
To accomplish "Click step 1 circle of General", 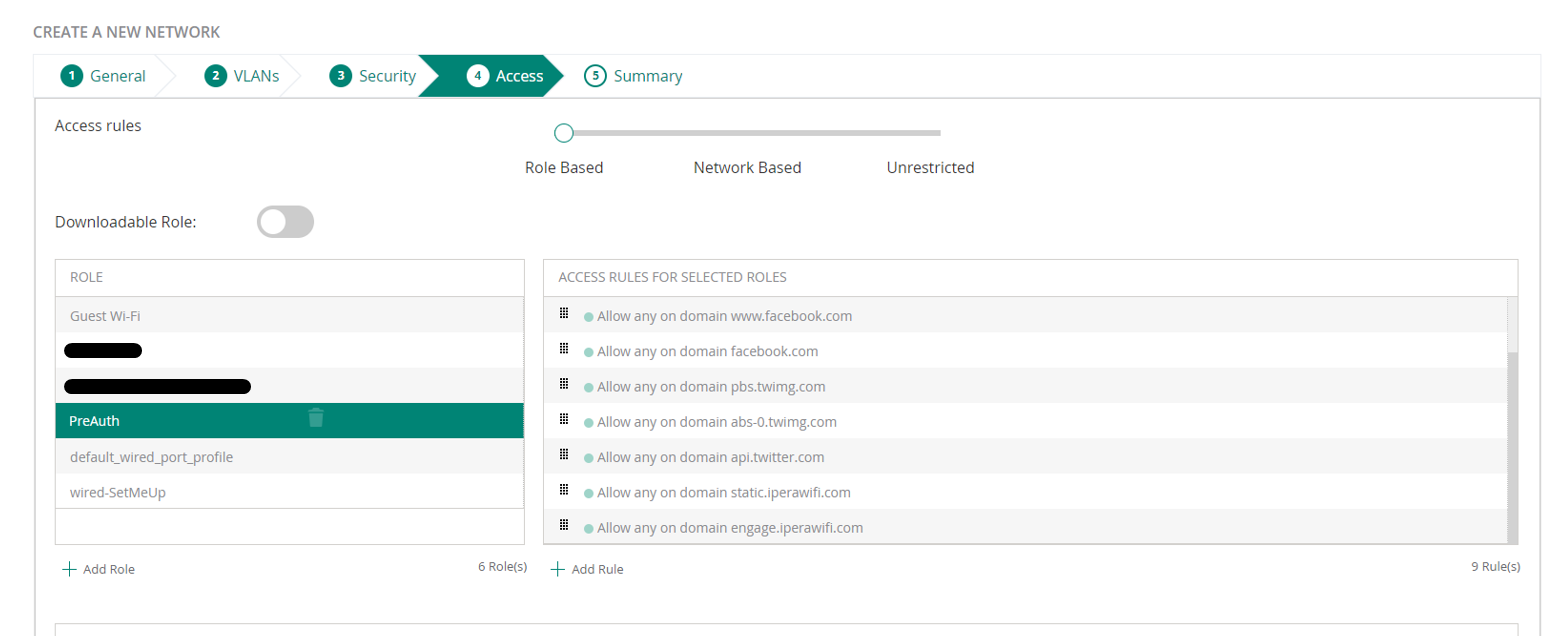I will (x=71, y=76).
